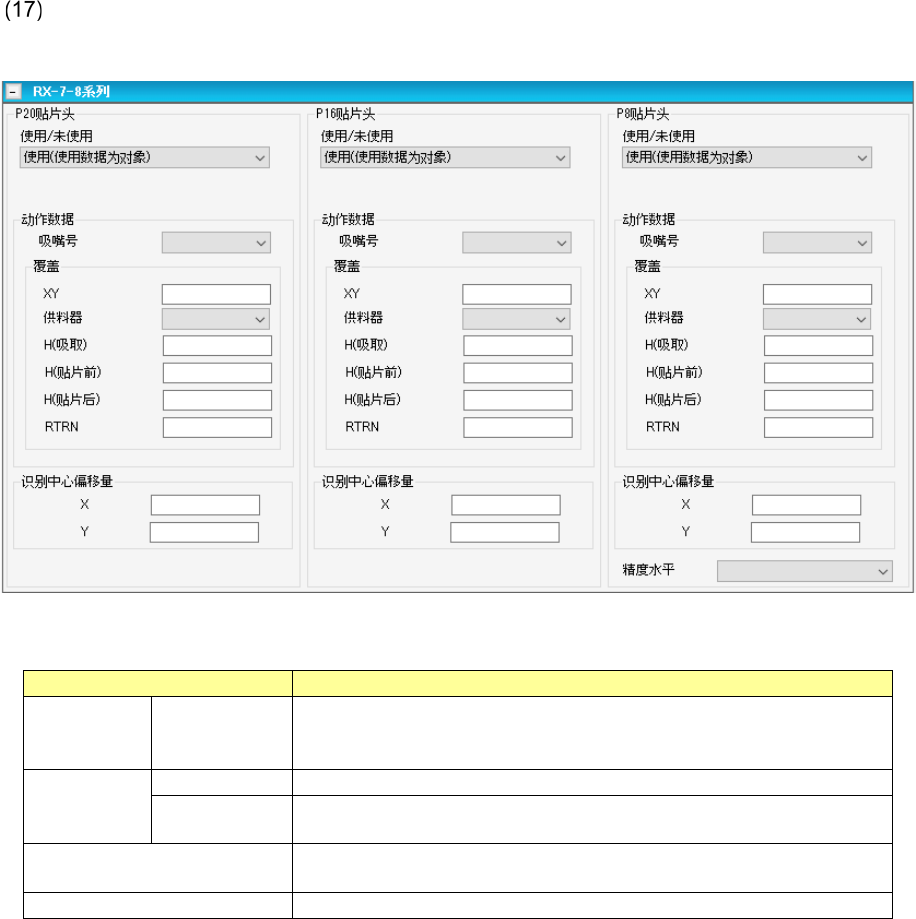Click P20贴片头 H(贴片后) input field
Viewport: 916px width, 919px height.
click(x=217, y=400)
